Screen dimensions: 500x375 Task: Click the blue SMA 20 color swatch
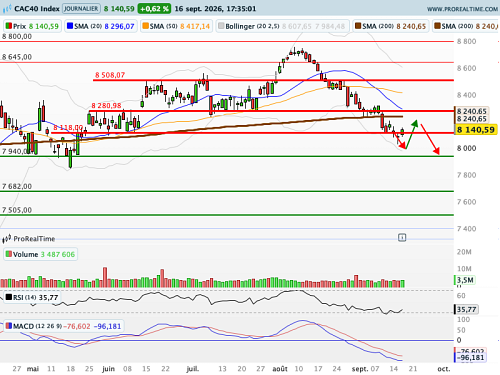coord(70,26)
